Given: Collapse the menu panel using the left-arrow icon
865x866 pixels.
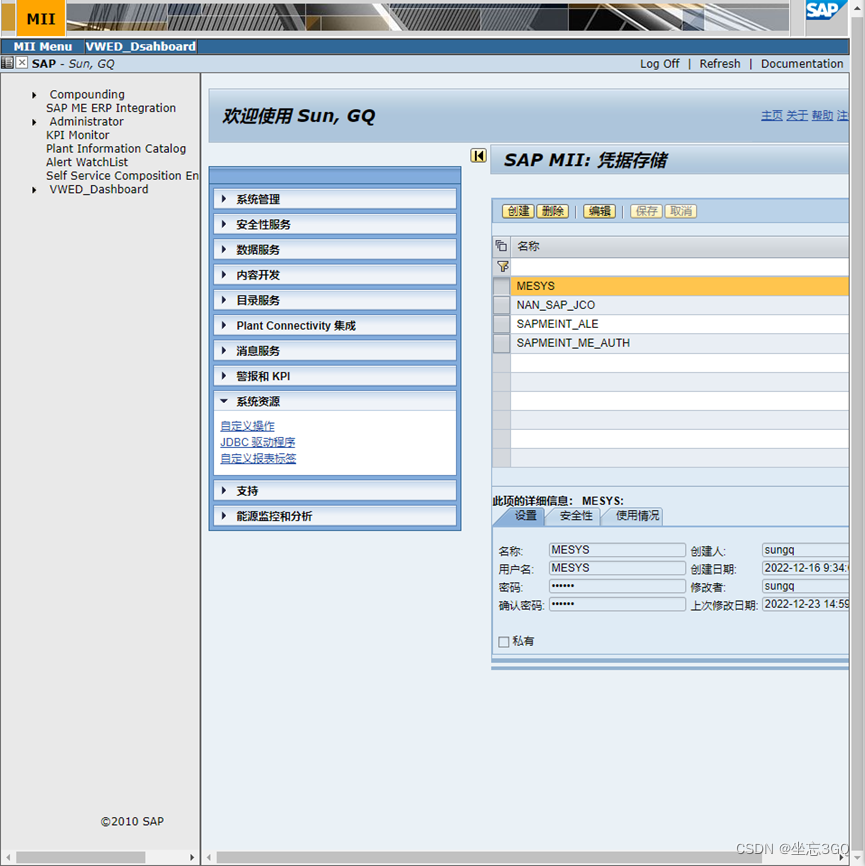Looking at the screenshot, I should tap(478, 156).
